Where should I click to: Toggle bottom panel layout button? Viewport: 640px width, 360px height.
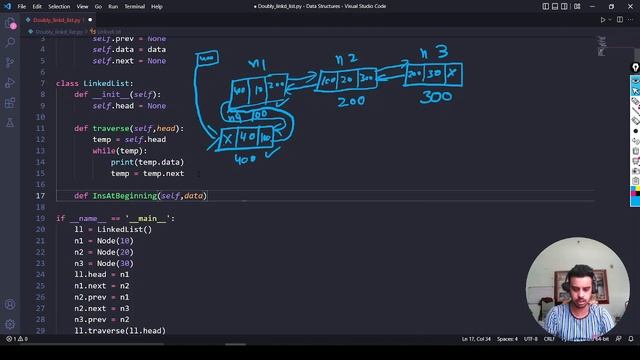click(555, 6)
